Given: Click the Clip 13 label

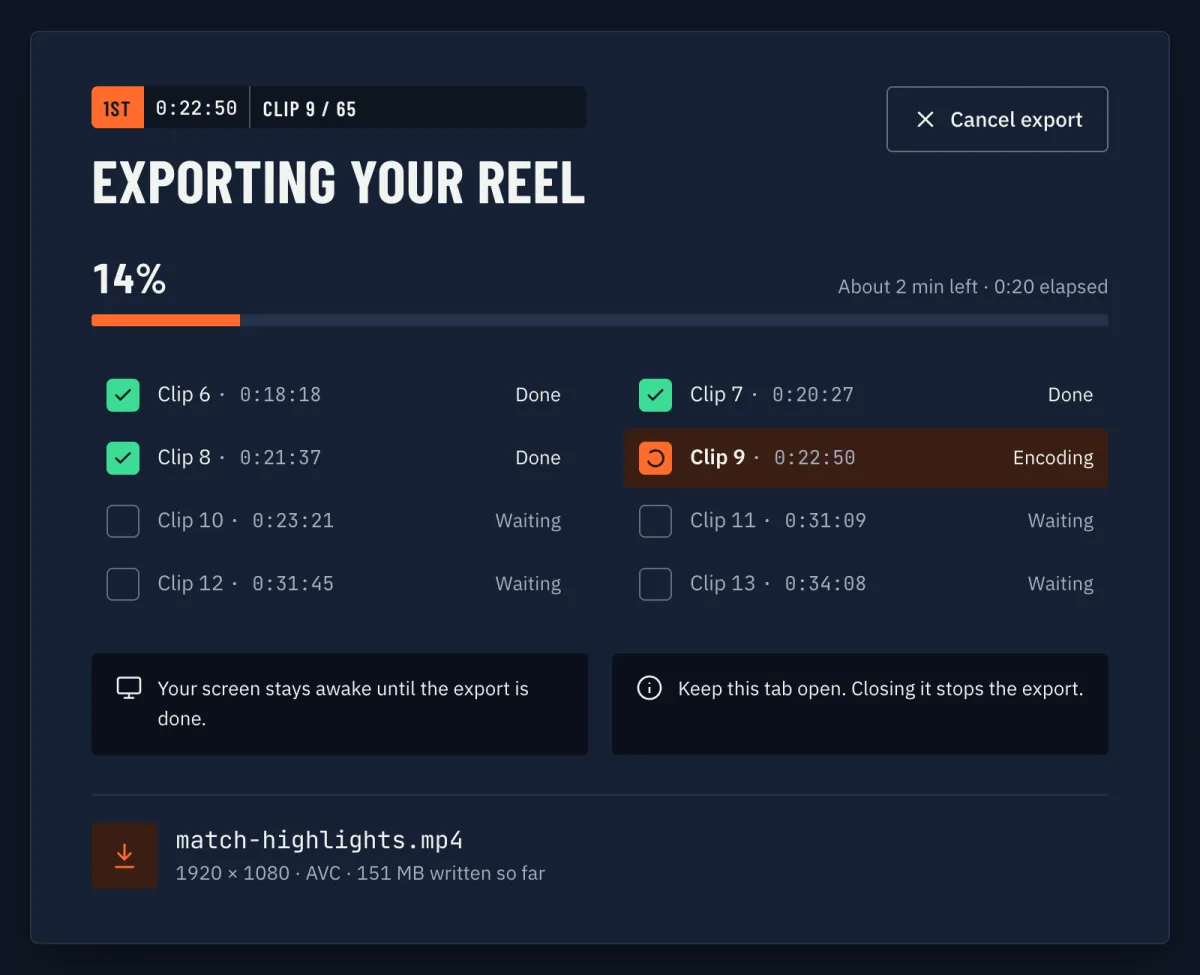Looking at the screenshot, I should tap(723, 583).
